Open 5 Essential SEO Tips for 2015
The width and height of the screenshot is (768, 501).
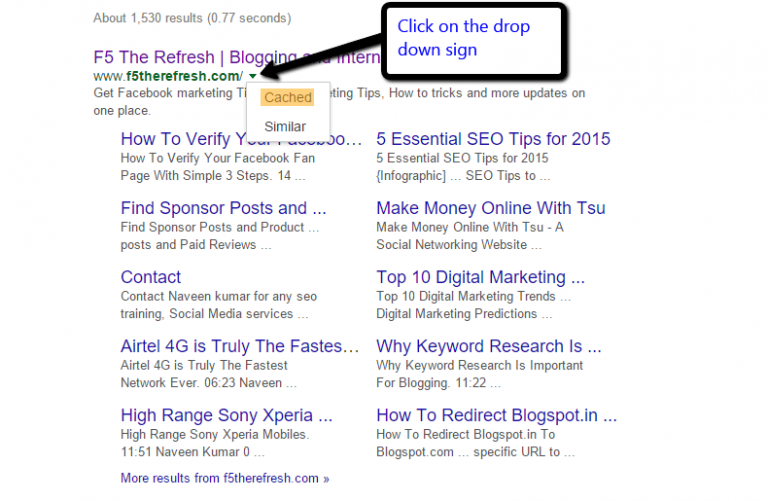click(x=493, y=139)
